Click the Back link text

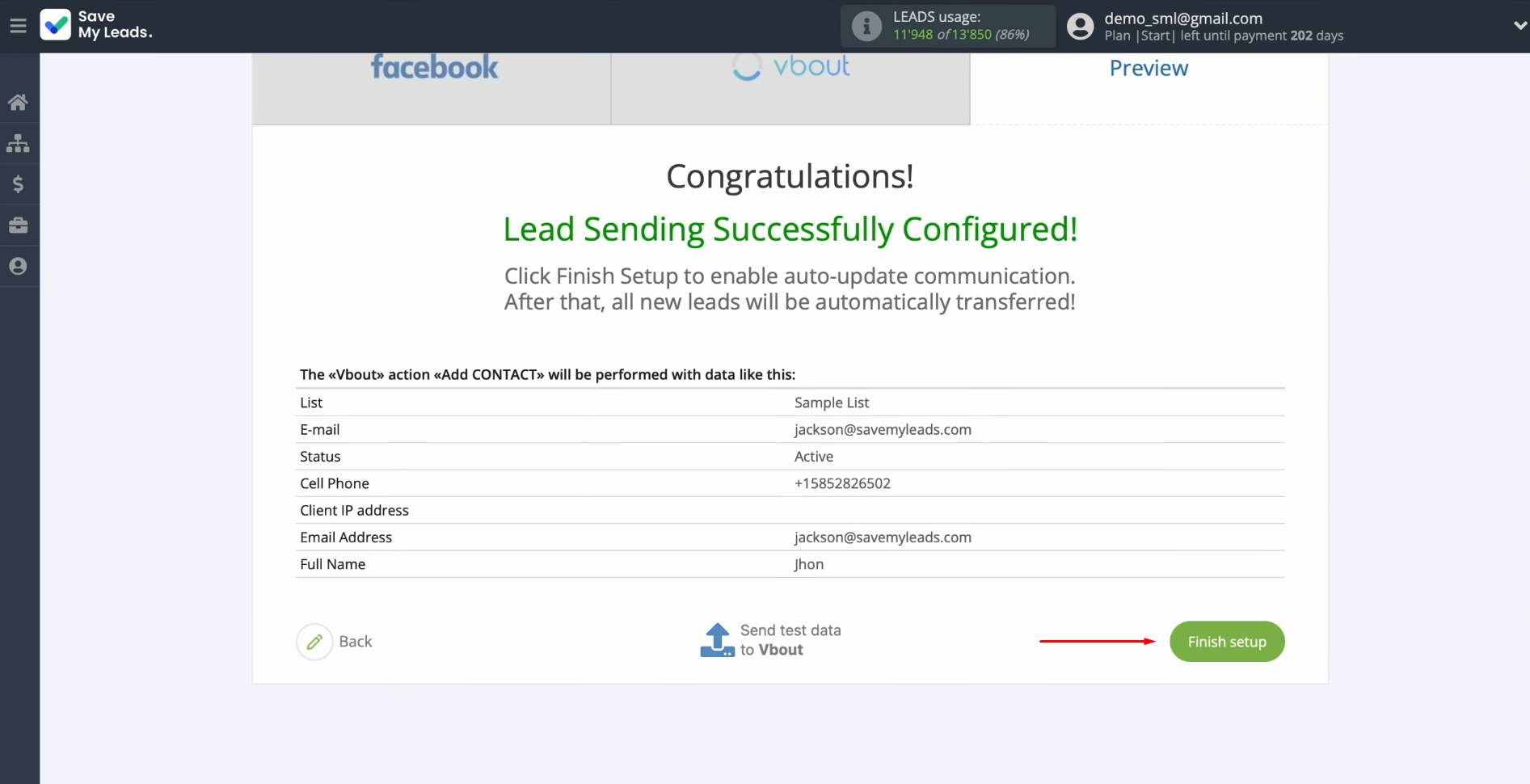(x=356, y=642)
